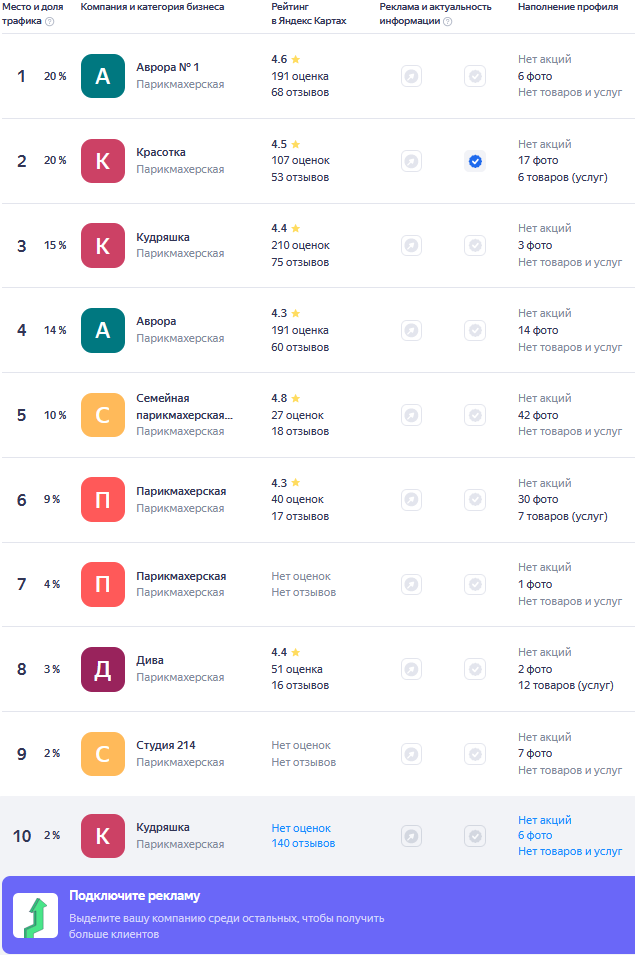This screenshot has width=635, height=955.
Task: Click the 'Подключите рекламу' banner heading
Action: 135,896
